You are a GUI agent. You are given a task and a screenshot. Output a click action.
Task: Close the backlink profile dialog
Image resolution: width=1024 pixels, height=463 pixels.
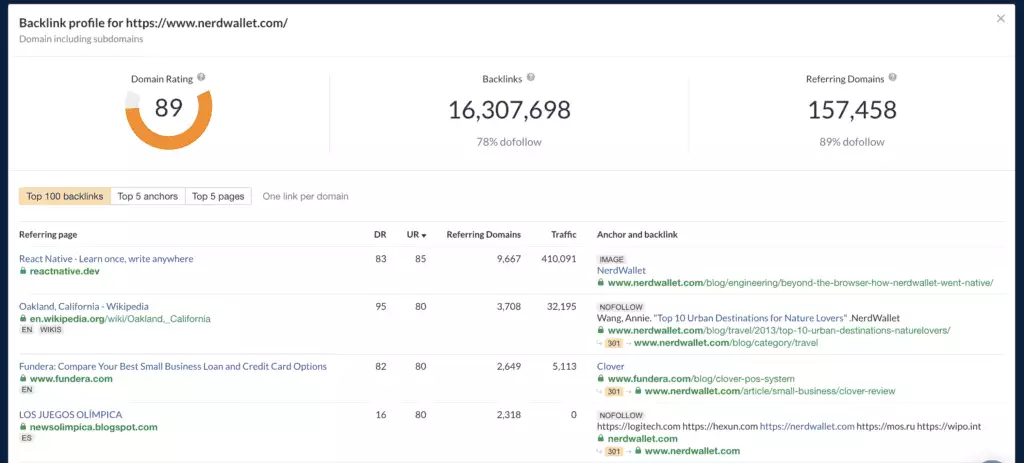coord(1001,18)
